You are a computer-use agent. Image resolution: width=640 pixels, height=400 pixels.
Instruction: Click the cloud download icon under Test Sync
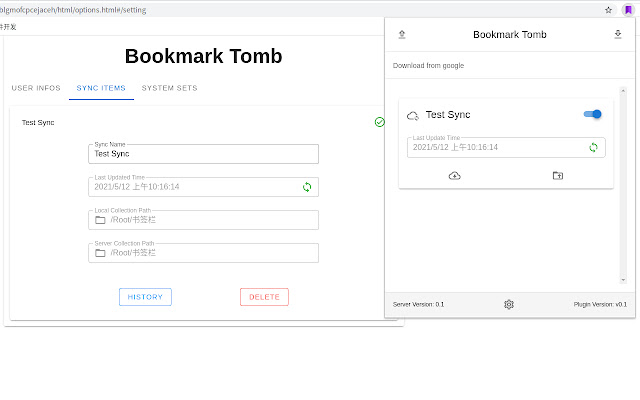(x=455, y=175)
